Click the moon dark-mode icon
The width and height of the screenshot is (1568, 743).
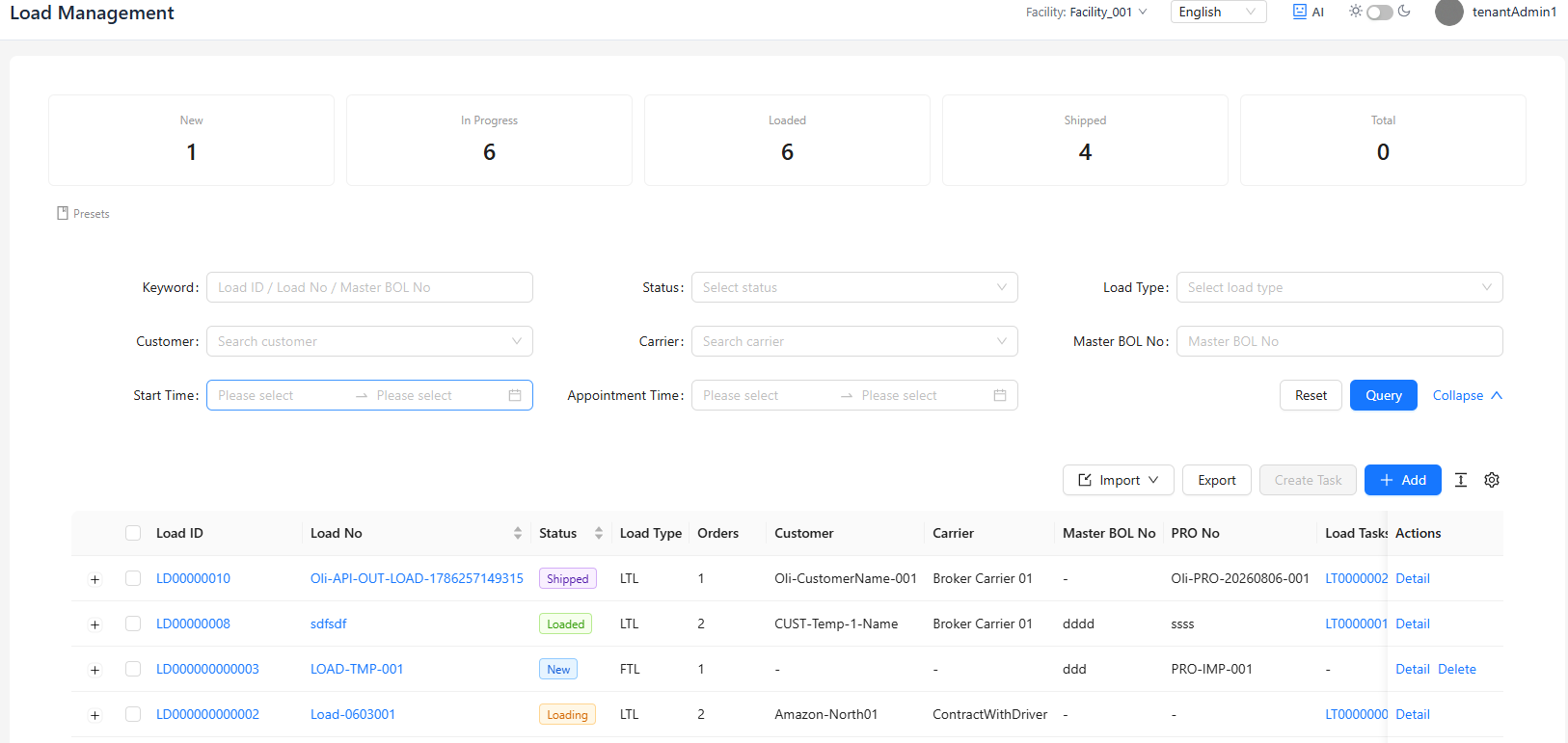pos(1404,12)
